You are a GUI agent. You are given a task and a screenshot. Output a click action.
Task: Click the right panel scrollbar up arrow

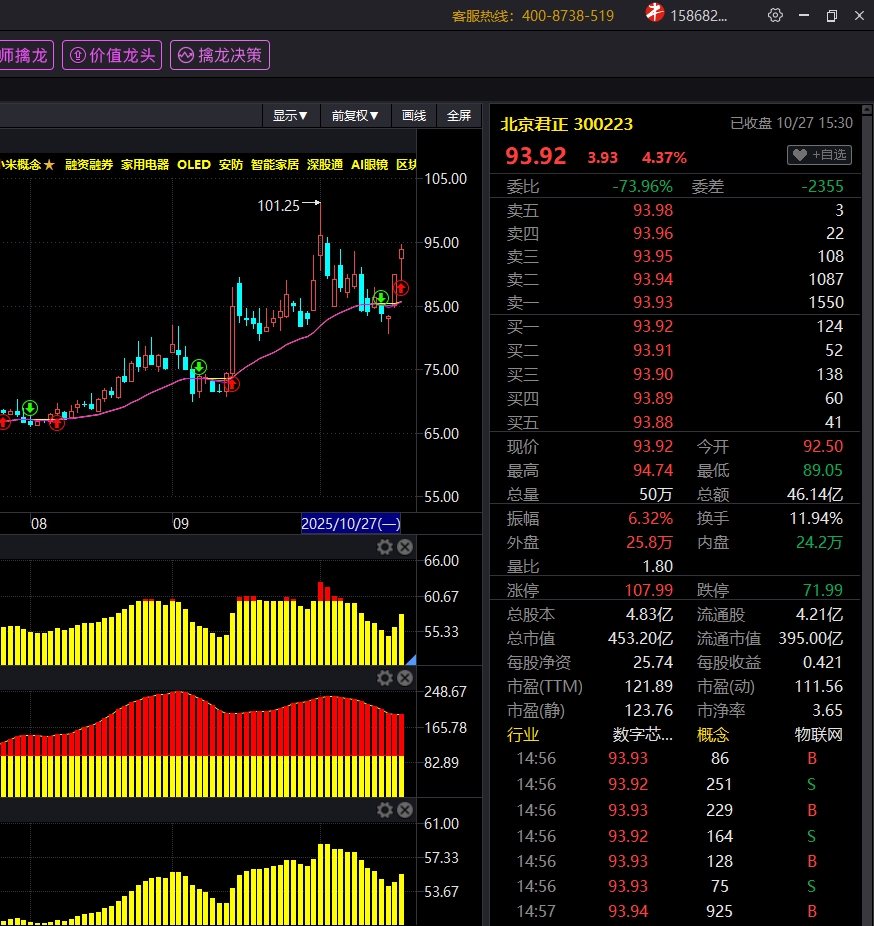pyautogui.click(x=867, y=110)
